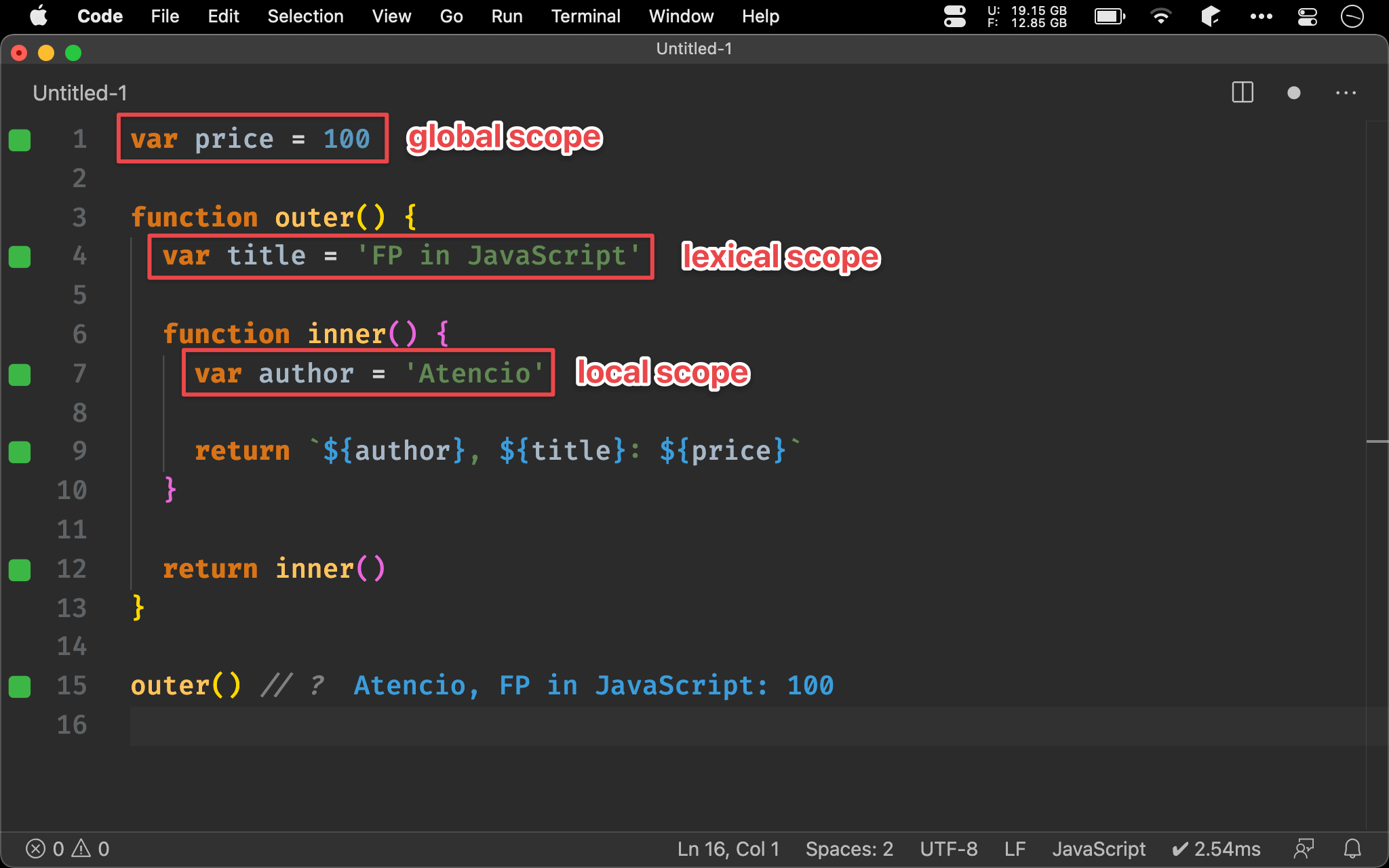Click the Ln 16, Col 1 position button
This screenshot has height=868, width=1389.
(728, 848)
